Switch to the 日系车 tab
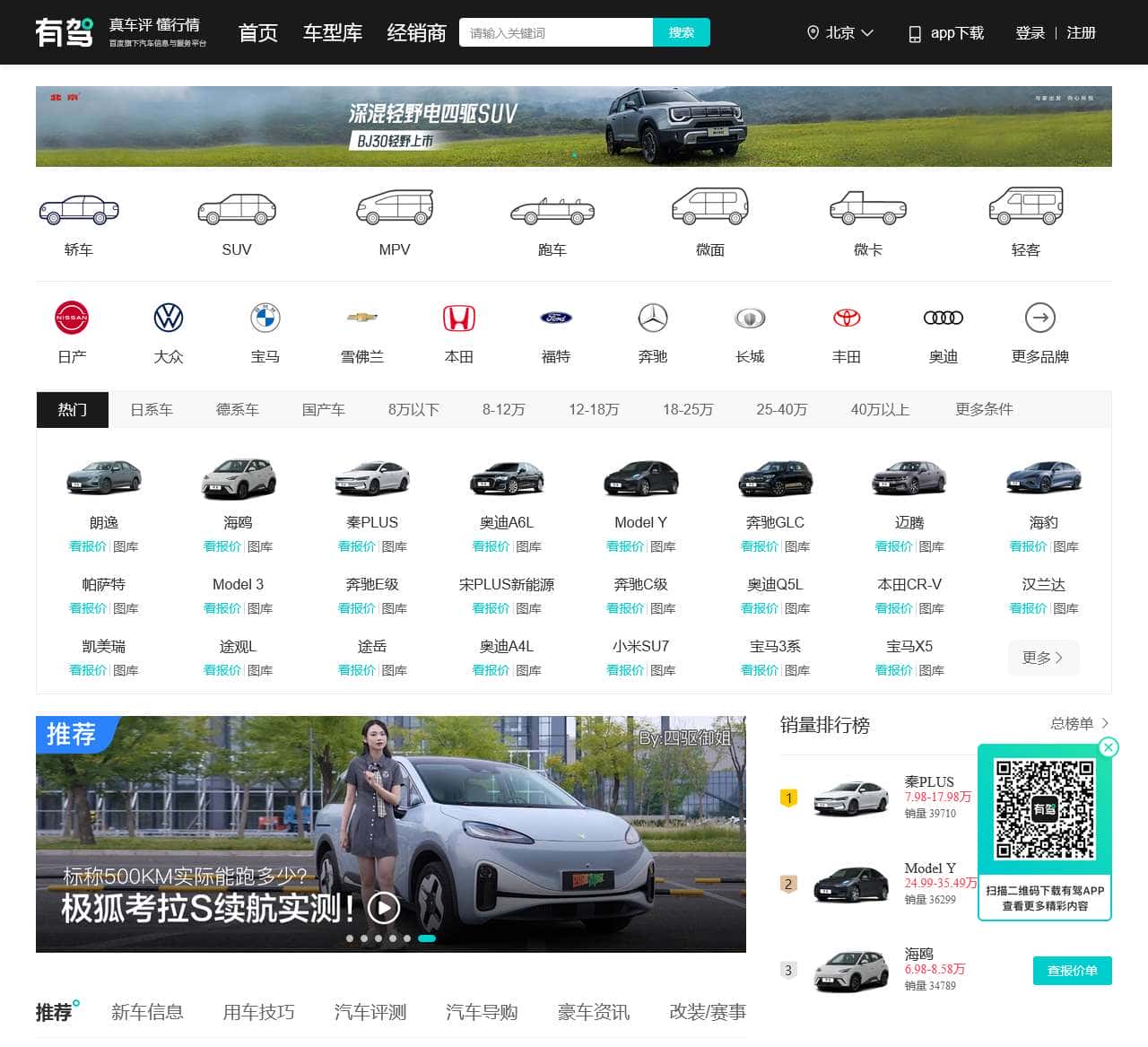 pos(152,410)
